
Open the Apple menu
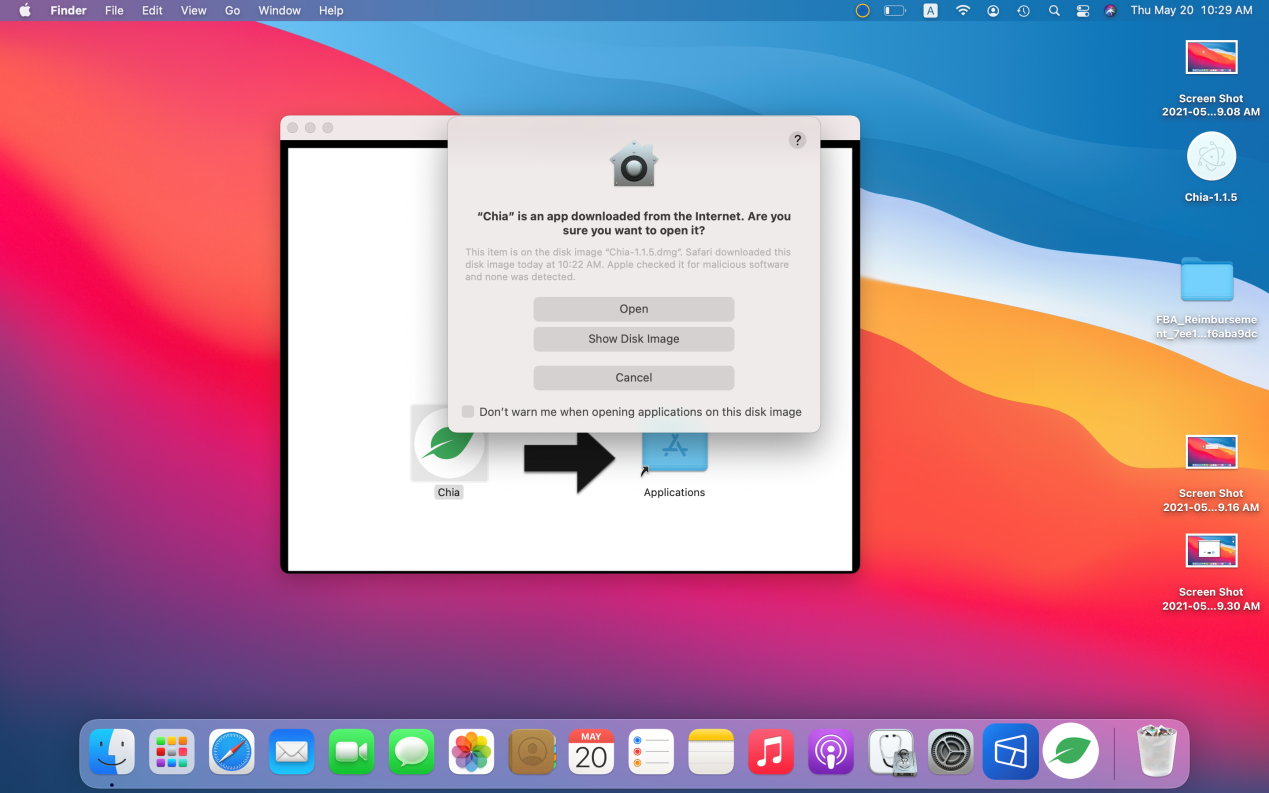[25, 11]
